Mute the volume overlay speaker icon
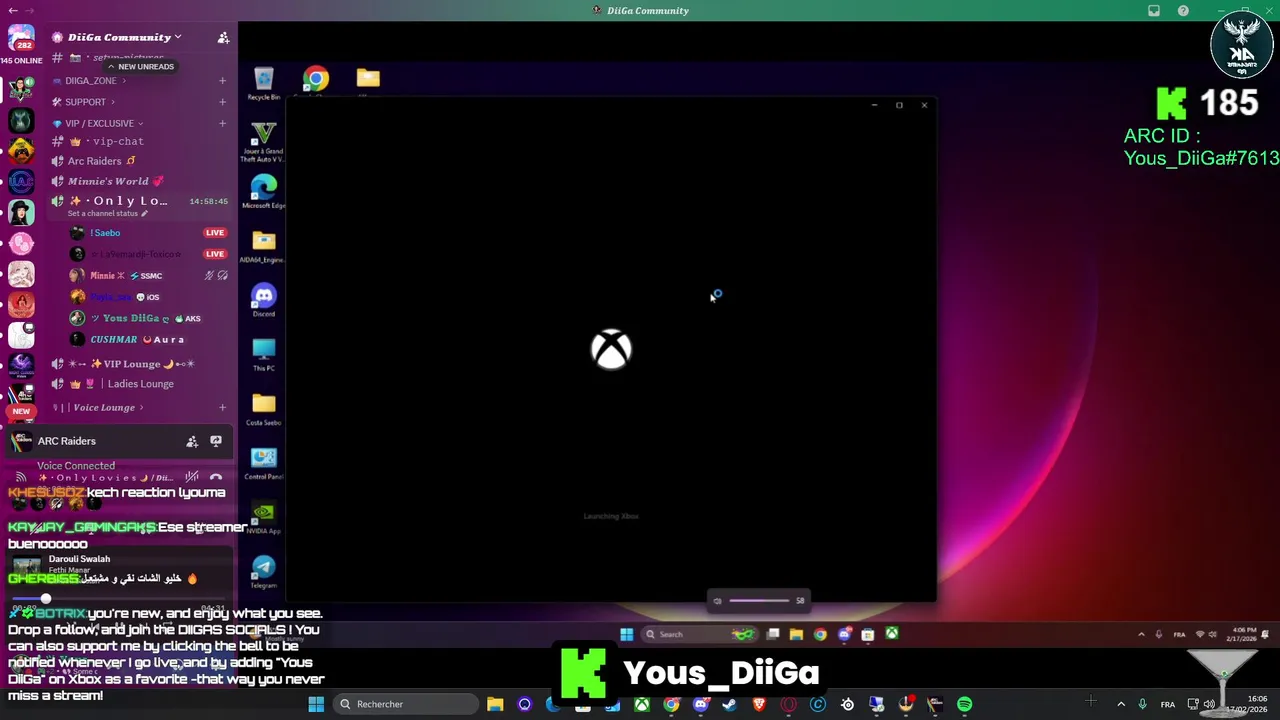The width and height of the screenshot is (1280, 720). pos(717,600)
